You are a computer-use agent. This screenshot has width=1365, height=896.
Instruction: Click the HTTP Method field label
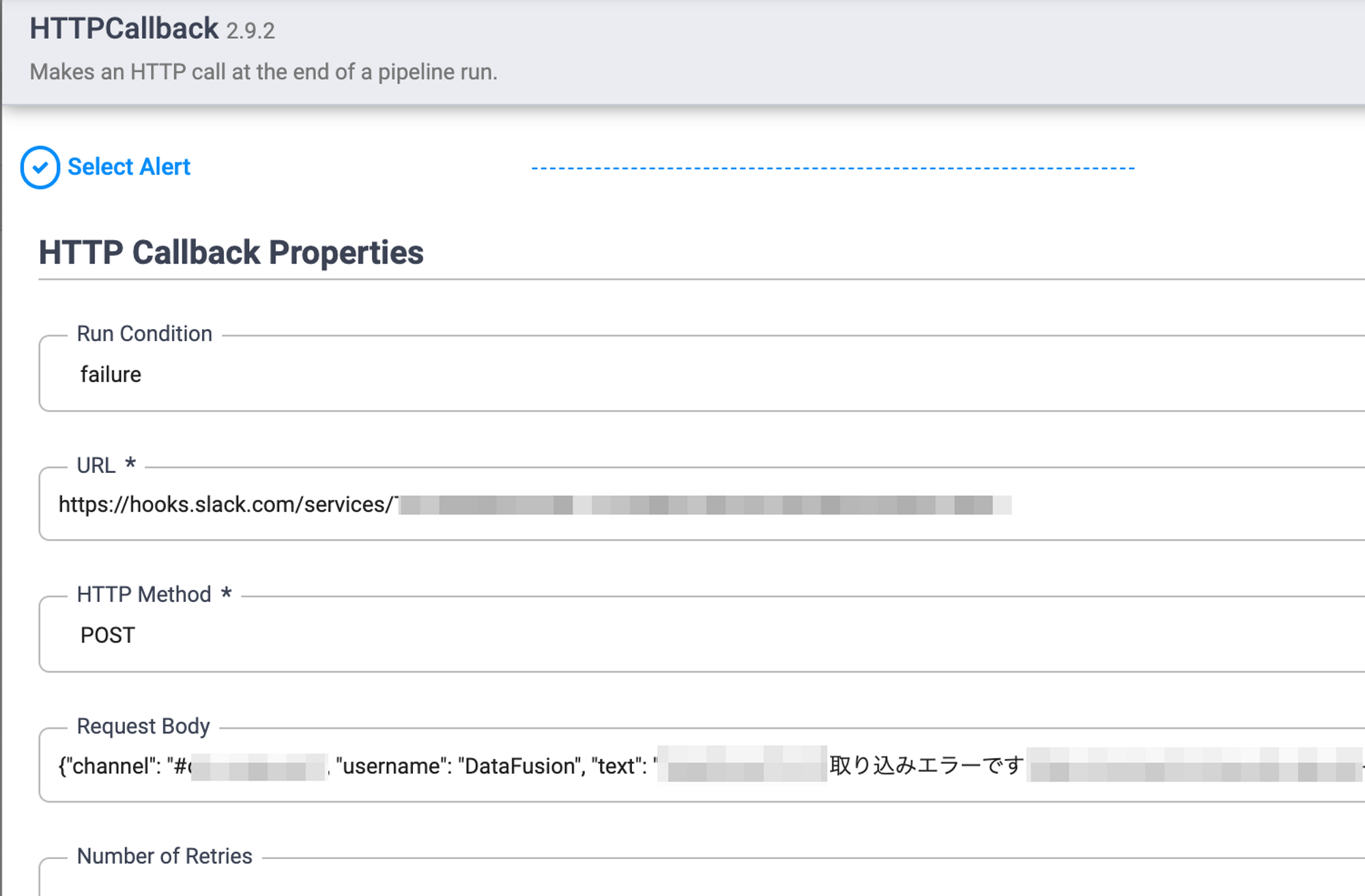click(144, 594)
